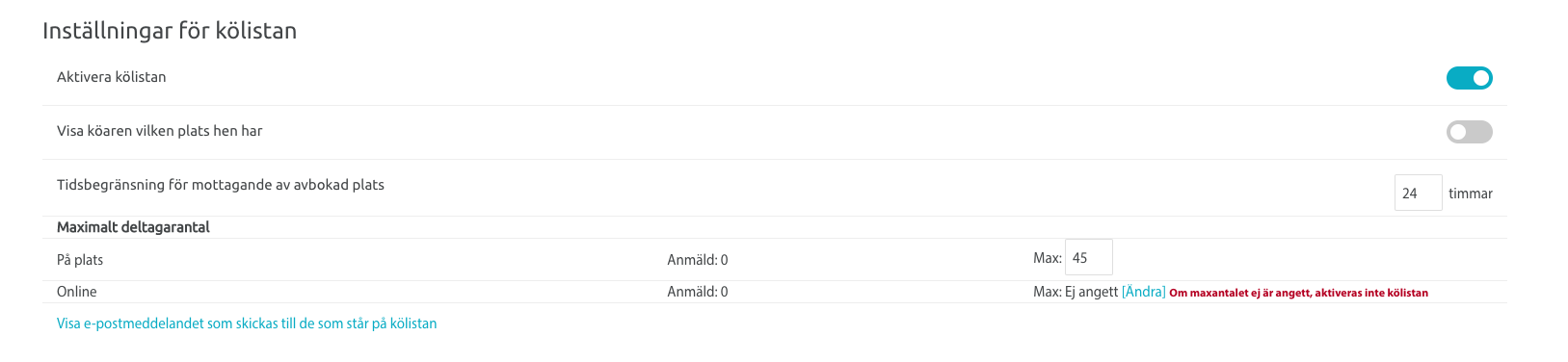Select the På plats row label

(80, 260)
